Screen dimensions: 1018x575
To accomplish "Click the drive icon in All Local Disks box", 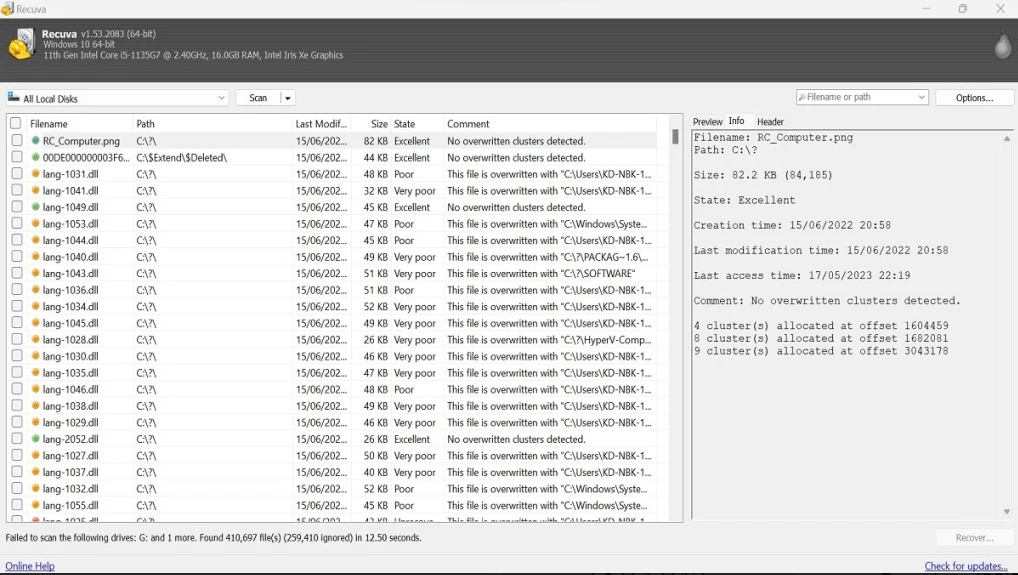I will pyautogui.click(x=14, y=97).
